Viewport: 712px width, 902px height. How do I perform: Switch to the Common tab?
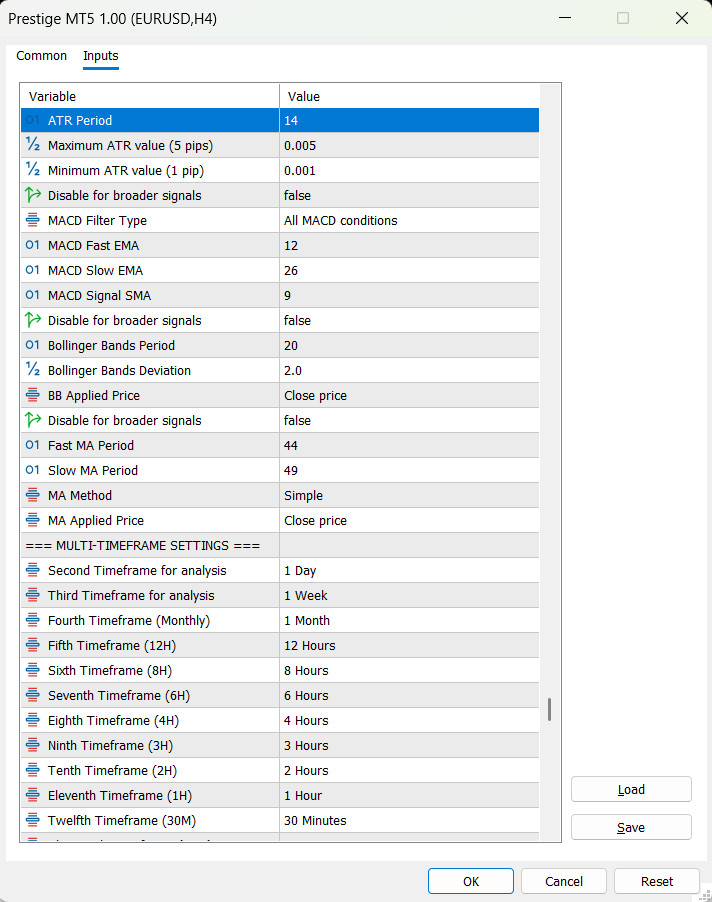tap(41, 56)
